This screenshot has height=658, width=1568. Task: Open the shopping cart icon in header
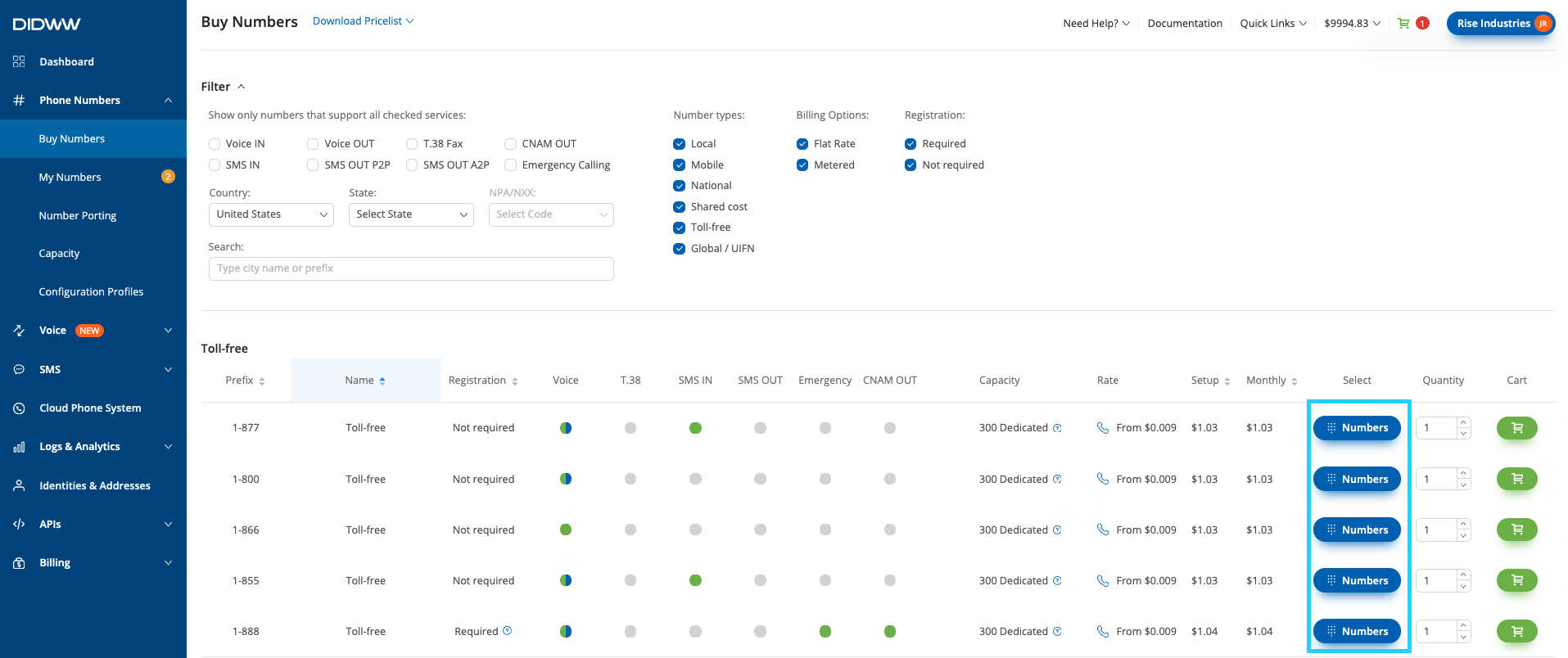(x=1403, y=23)
